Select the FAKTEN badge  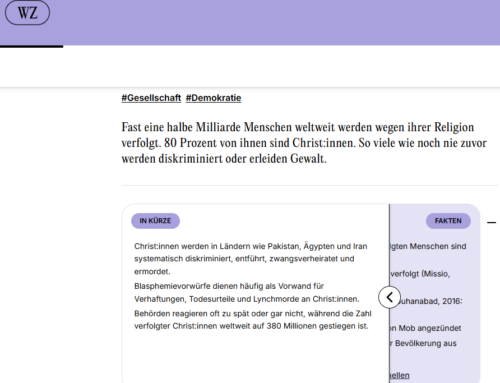(448, 221)
